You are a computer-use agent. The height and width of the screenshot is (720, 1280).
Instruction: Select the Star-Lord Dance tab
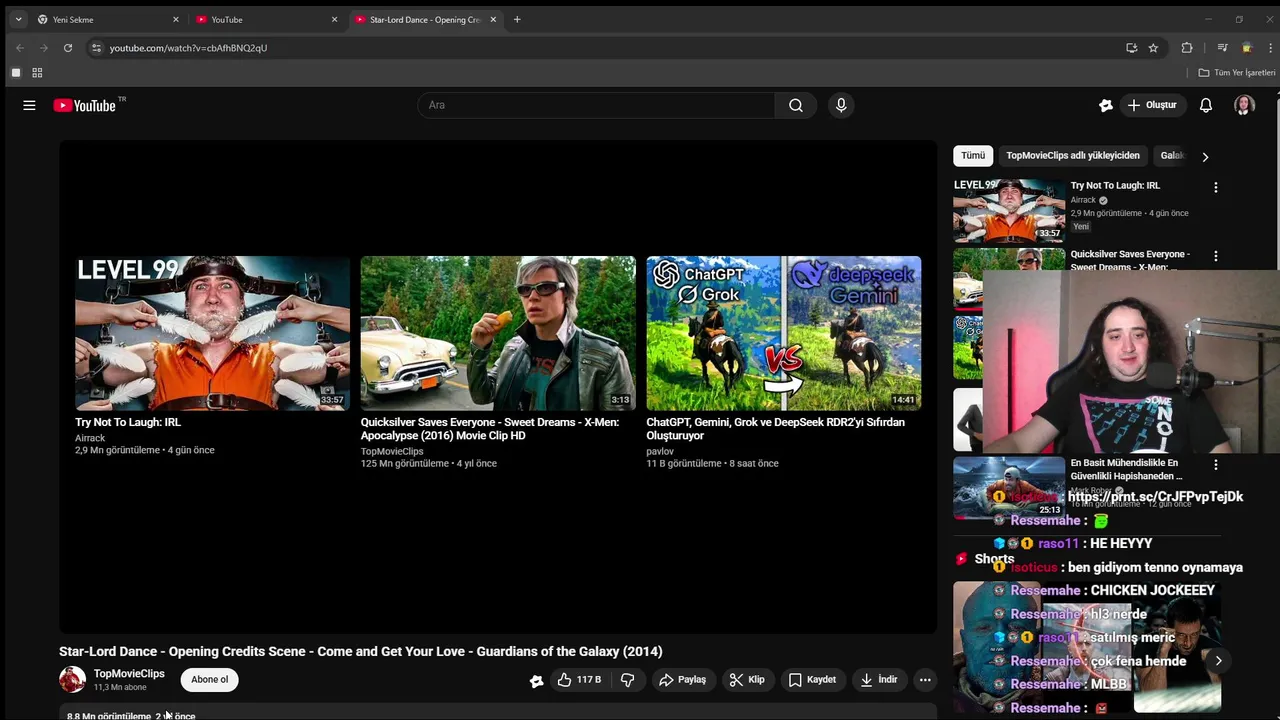click(424, 19)
